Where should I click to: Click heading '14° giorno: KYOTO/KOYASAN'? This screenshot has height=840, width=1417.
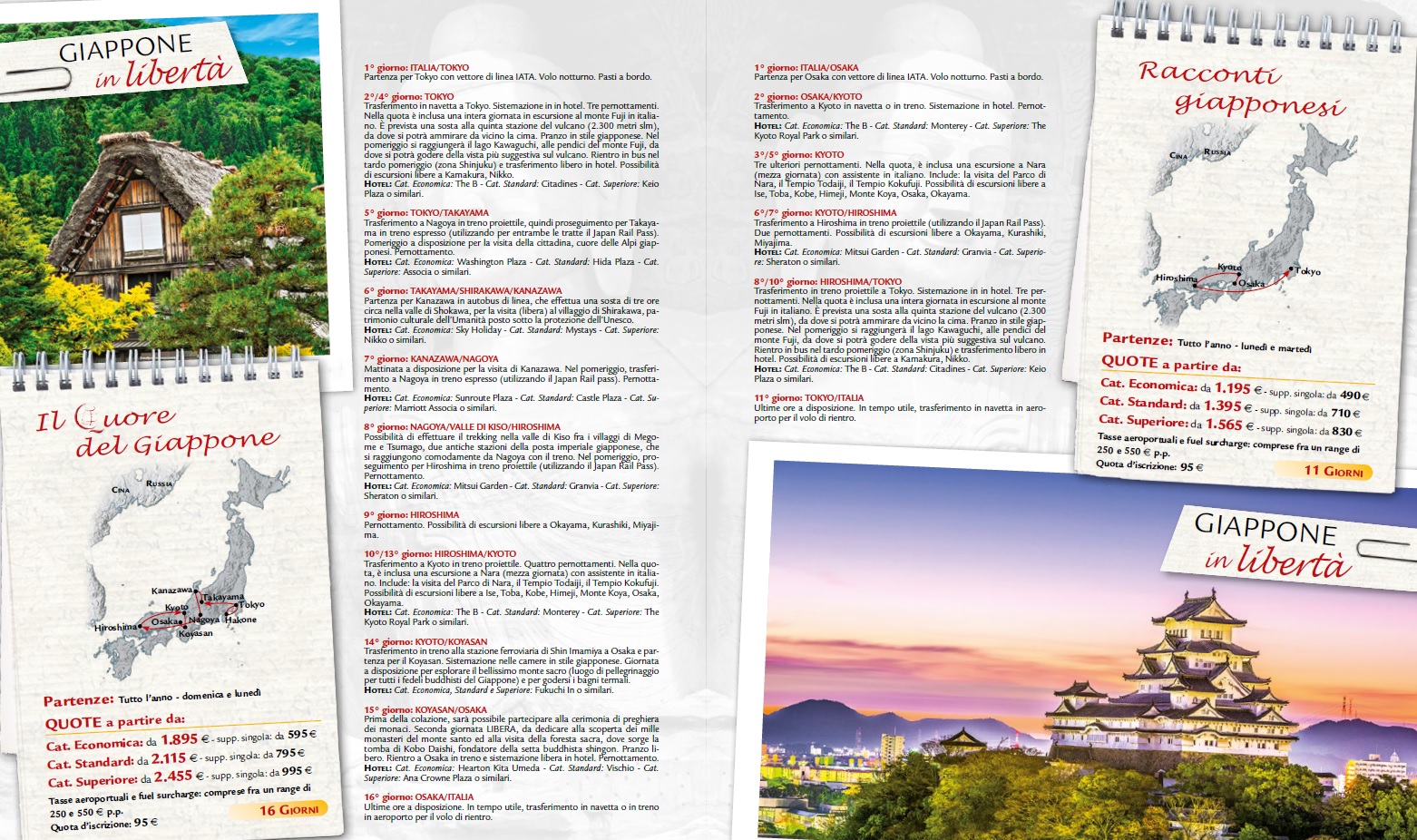(425, 642)
